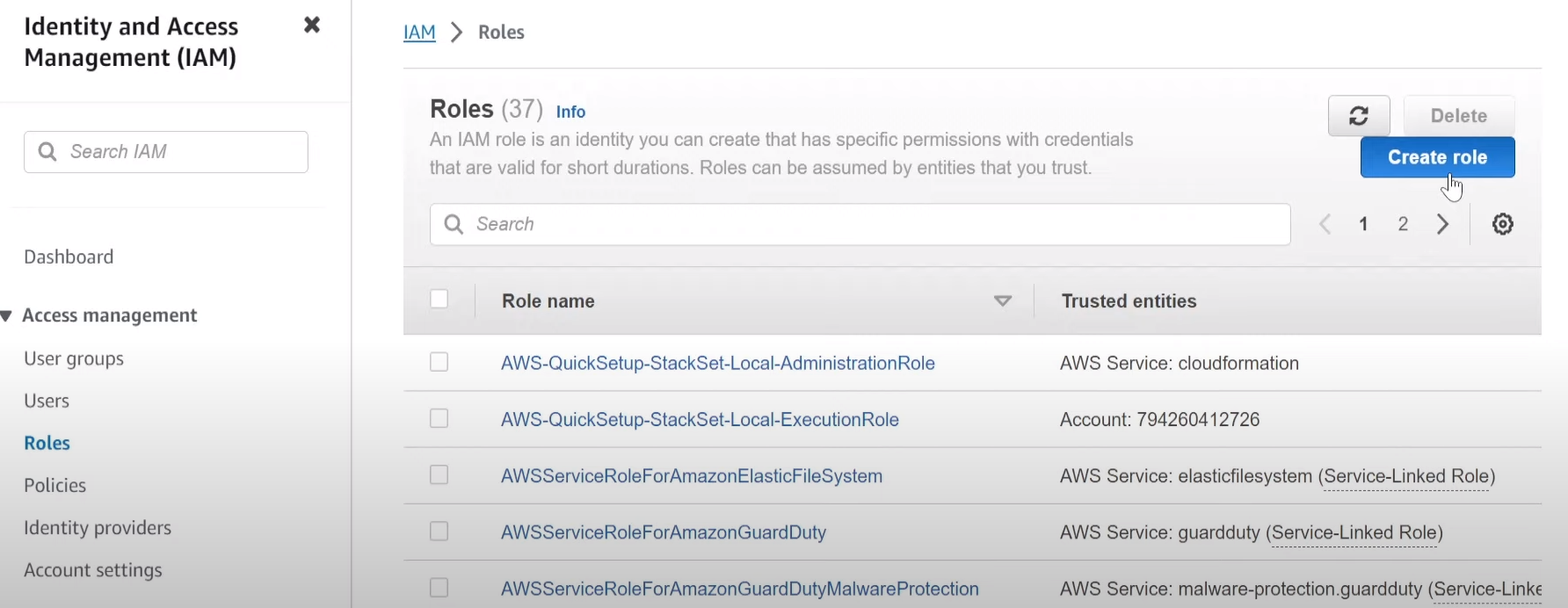Screen dimensions: 1568x608
Task: Close the IAM navigation panel
Action: point(312,25)
